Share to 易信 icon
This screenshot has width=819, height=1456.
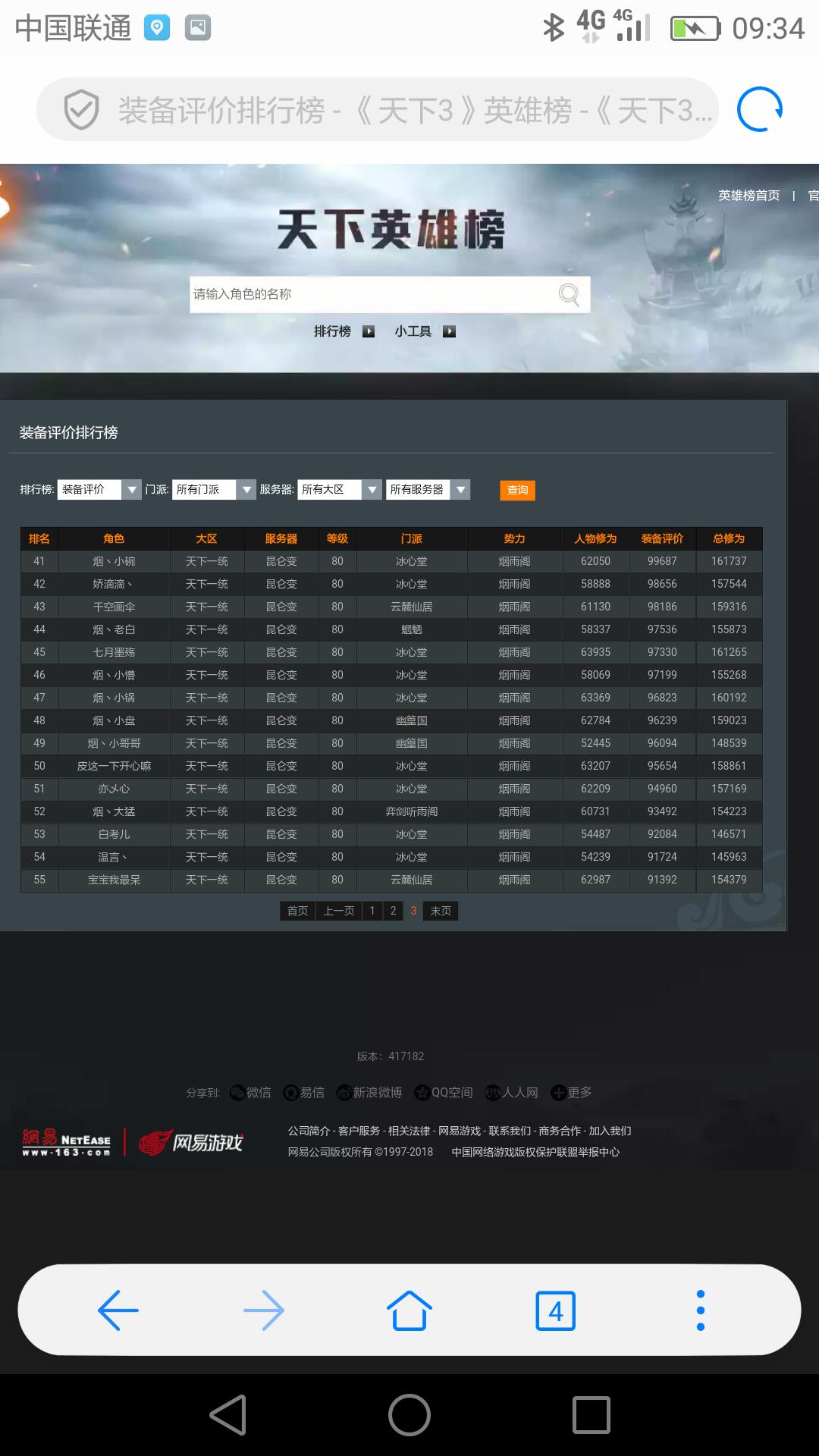coord(290,1092)
